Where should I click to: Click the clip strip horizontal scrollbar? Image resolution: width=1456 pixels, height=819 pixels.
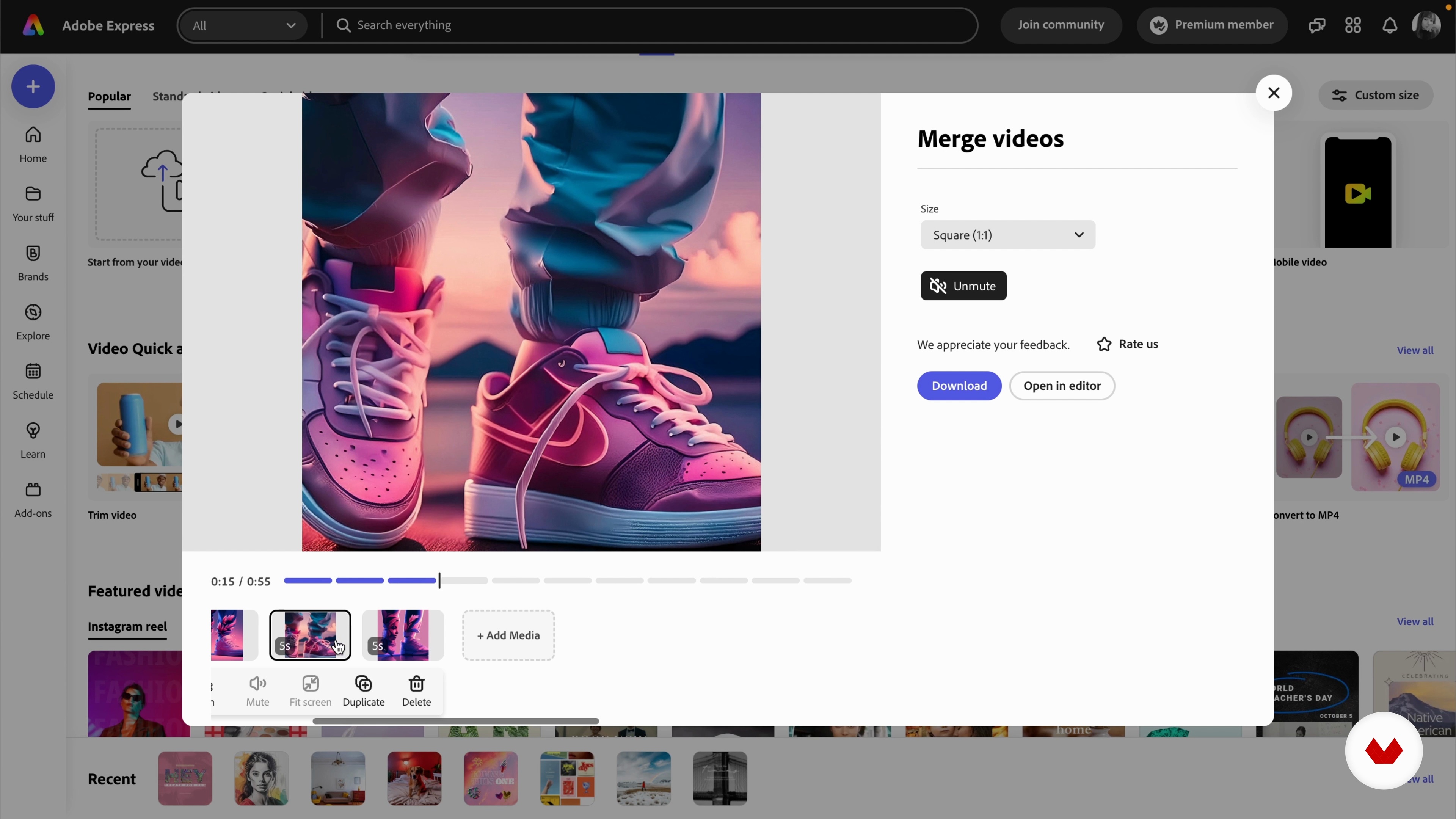455,721
